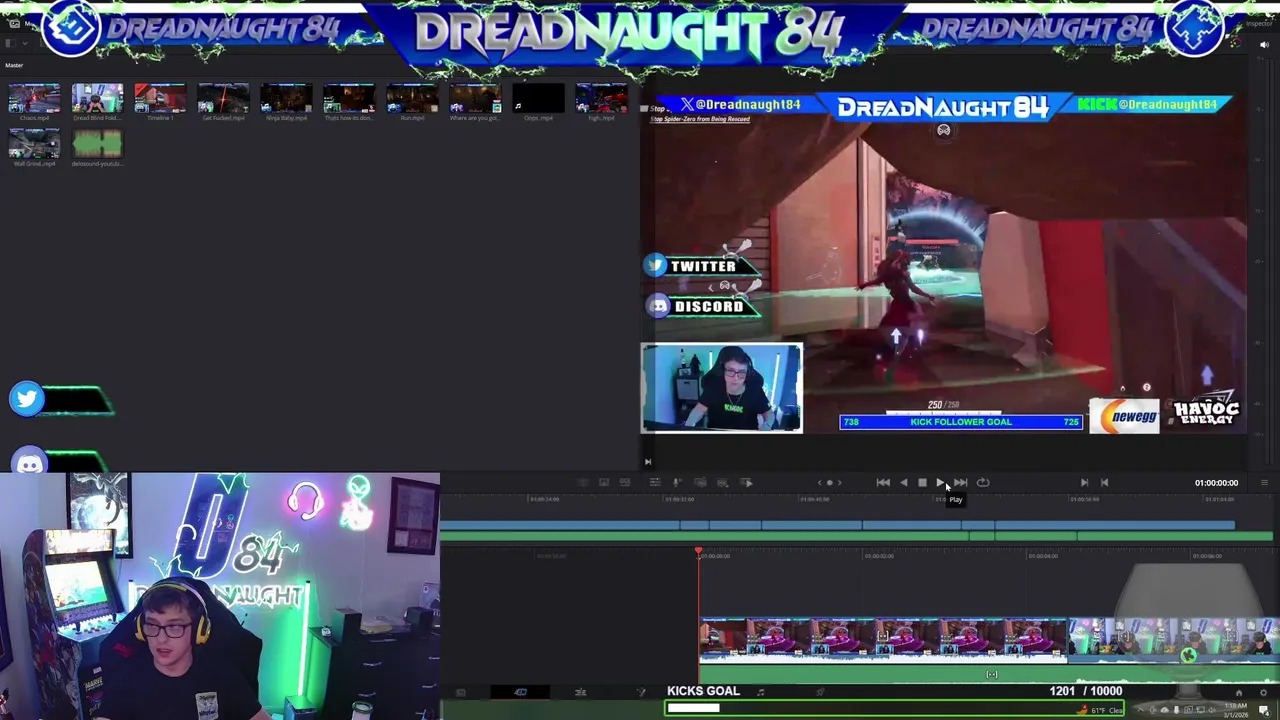
Task: Select the Dread Blind Fold clip thumbnail
Action: [x=97, y=99]
